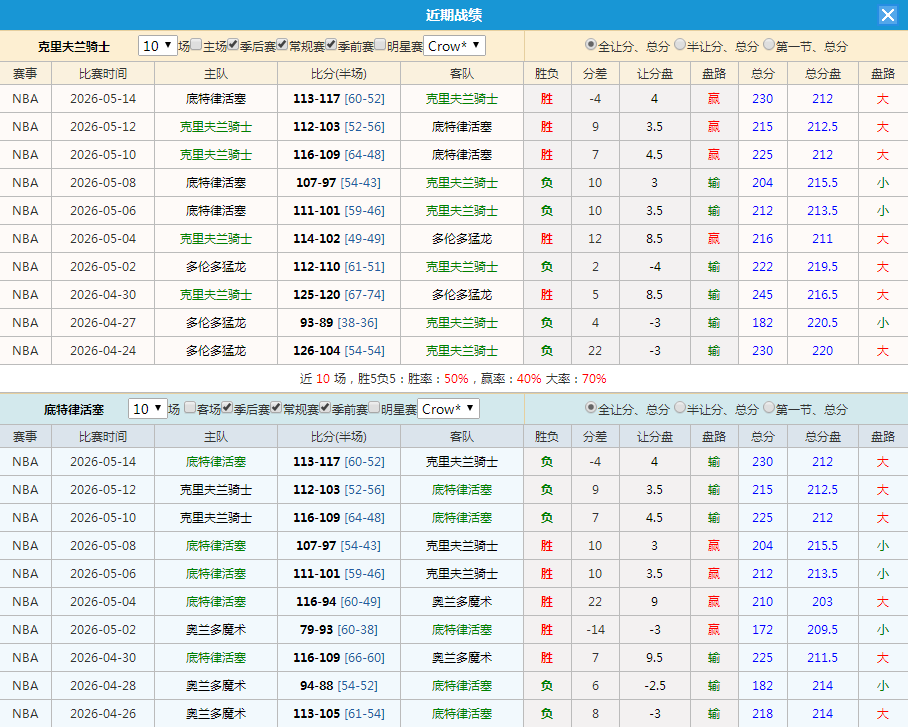Click total line value 209.5
Screen dimensions: 908x727
pos(822,630)
